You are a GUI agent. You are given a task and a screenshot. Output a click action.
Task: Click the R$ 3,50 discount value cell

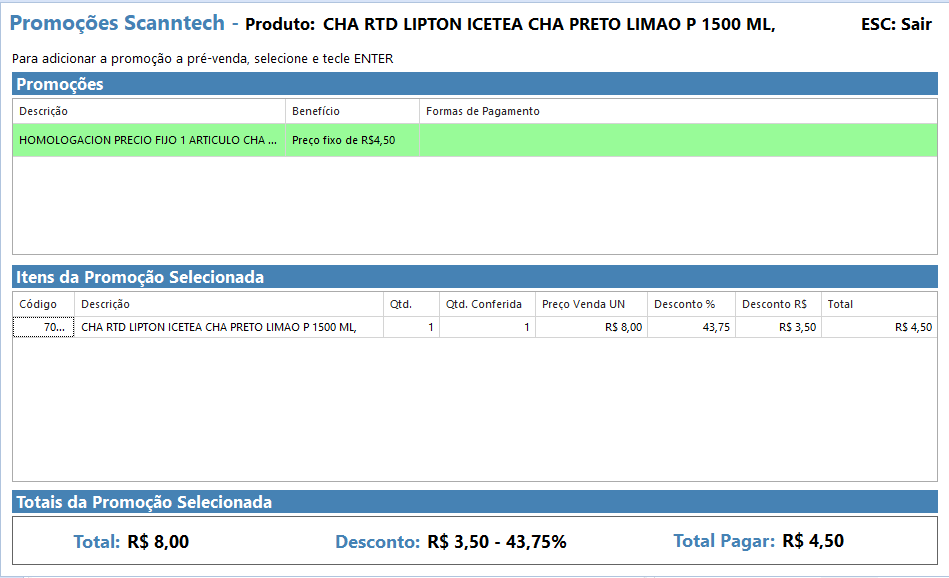(x=796, y=327)
